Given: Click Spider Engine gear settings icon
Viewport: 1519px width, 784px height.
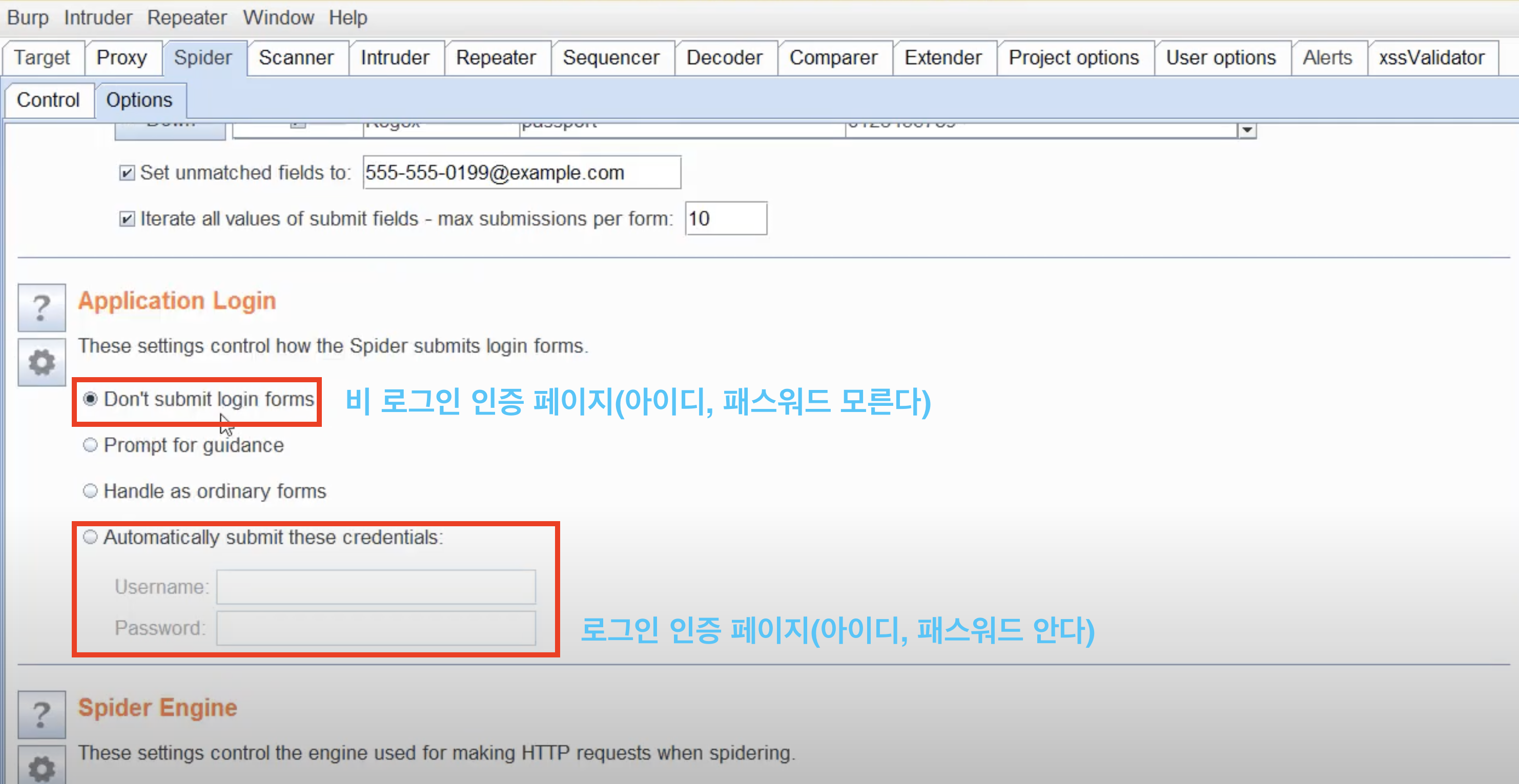Looking at the screenshot, I should coord(42,768).
